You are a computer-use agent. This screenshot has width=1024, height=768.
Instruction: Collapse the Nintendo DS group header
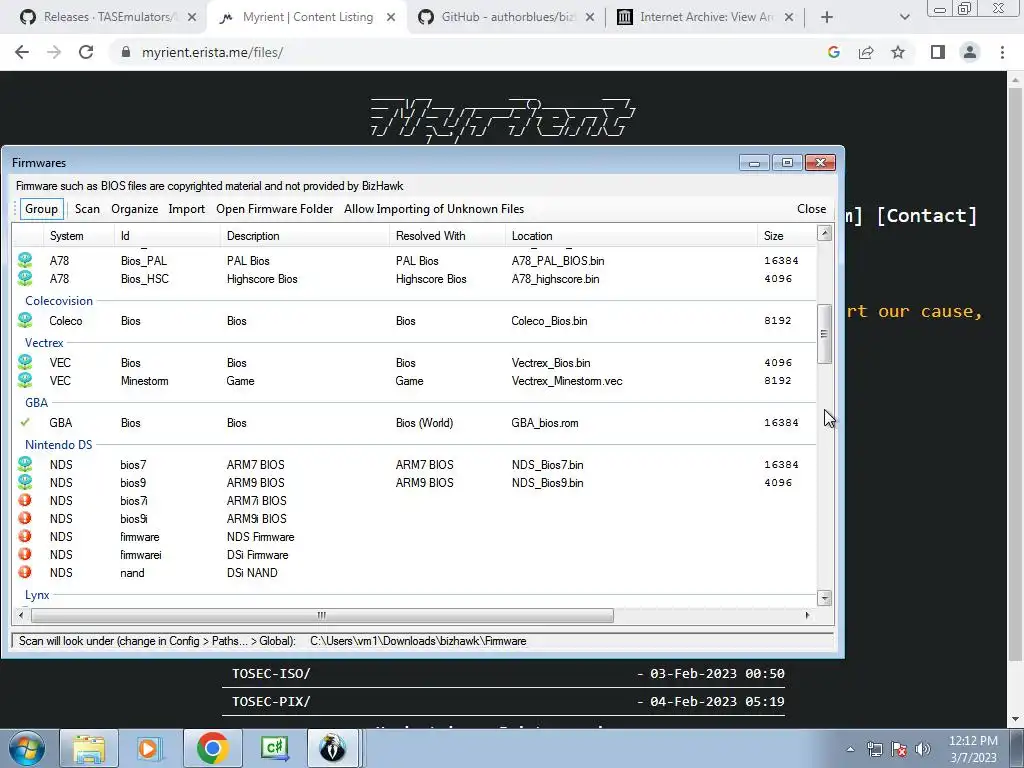coord(58,445)
